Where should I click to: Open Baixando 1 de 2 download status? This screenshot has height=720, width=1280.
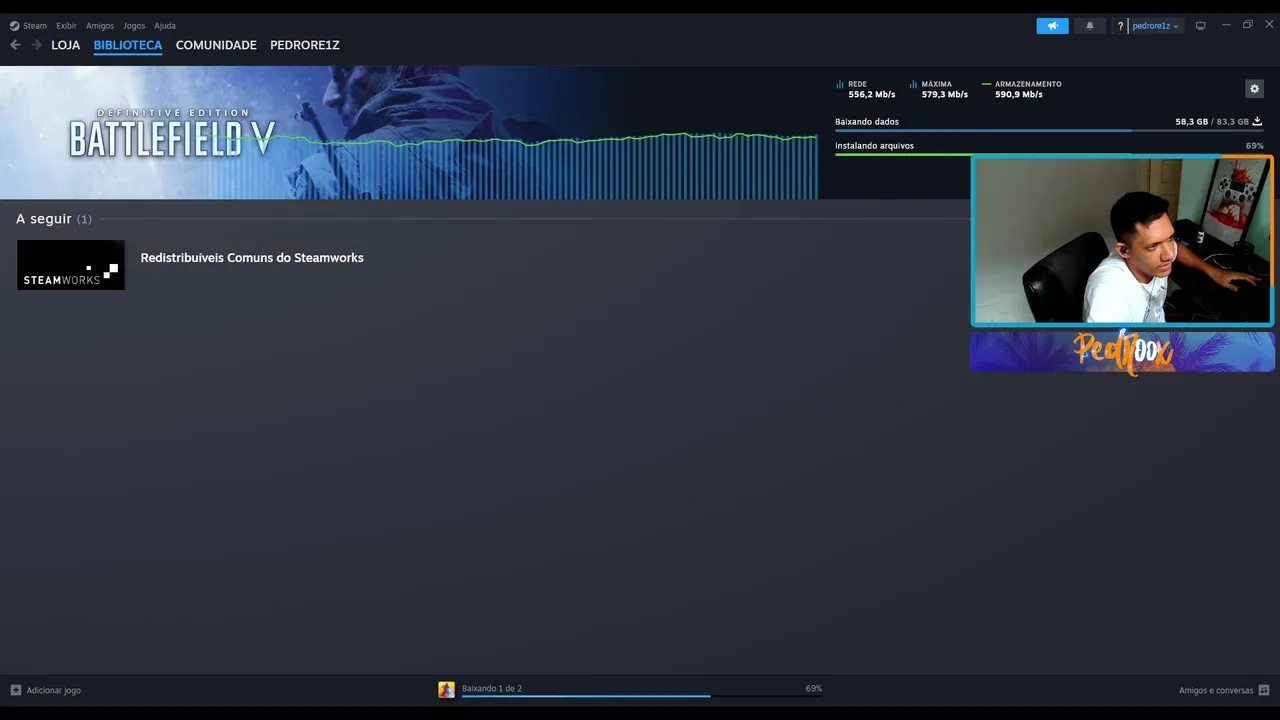point(492,688)
